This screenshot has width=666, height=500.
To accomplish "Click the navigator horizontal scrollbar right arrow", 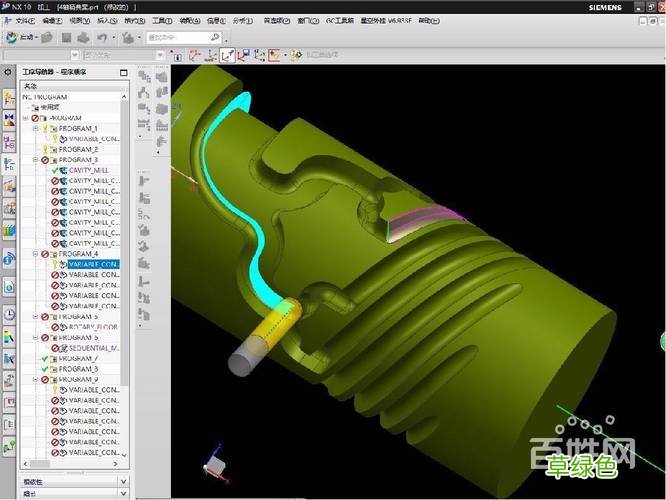I will point(116,464).
